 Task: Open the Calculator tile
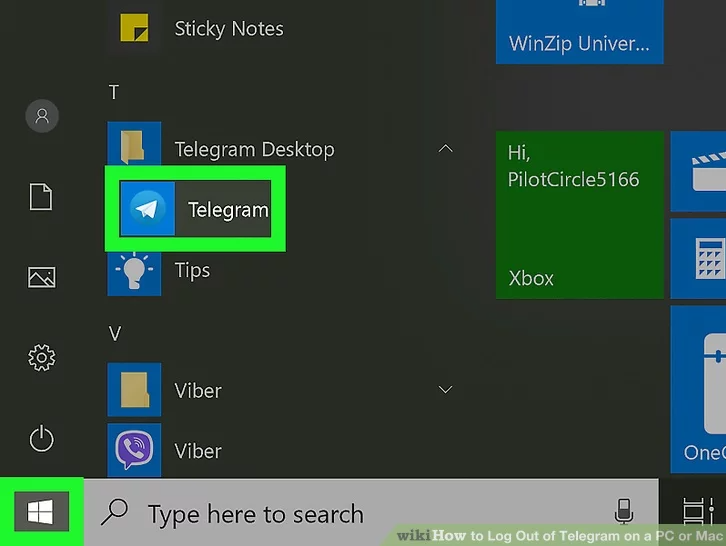698,258
